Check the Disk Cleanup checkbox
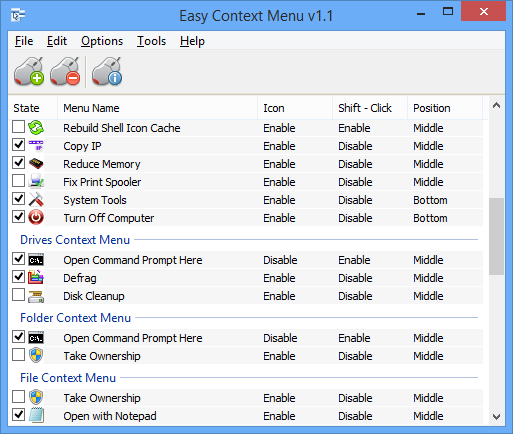The width and height of the screenshot is (513, 434). (18, 294)
